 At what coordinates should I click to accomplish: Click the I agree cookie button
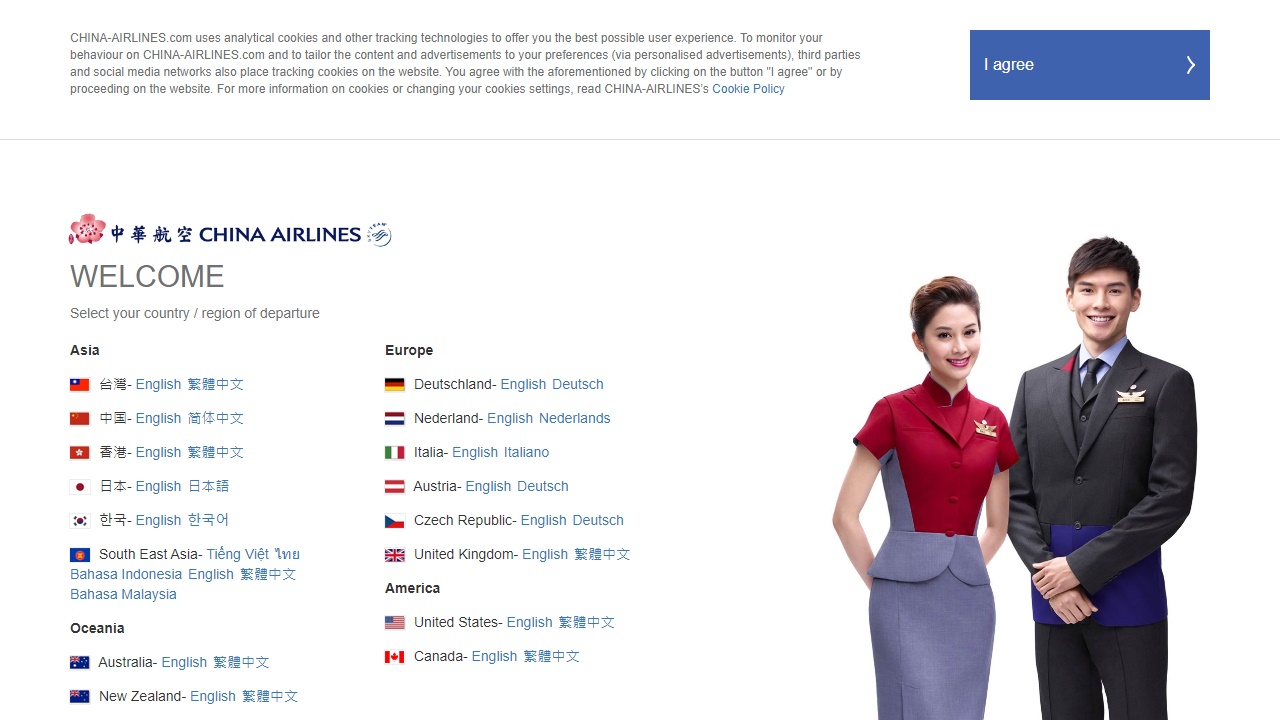[1089, 65]
